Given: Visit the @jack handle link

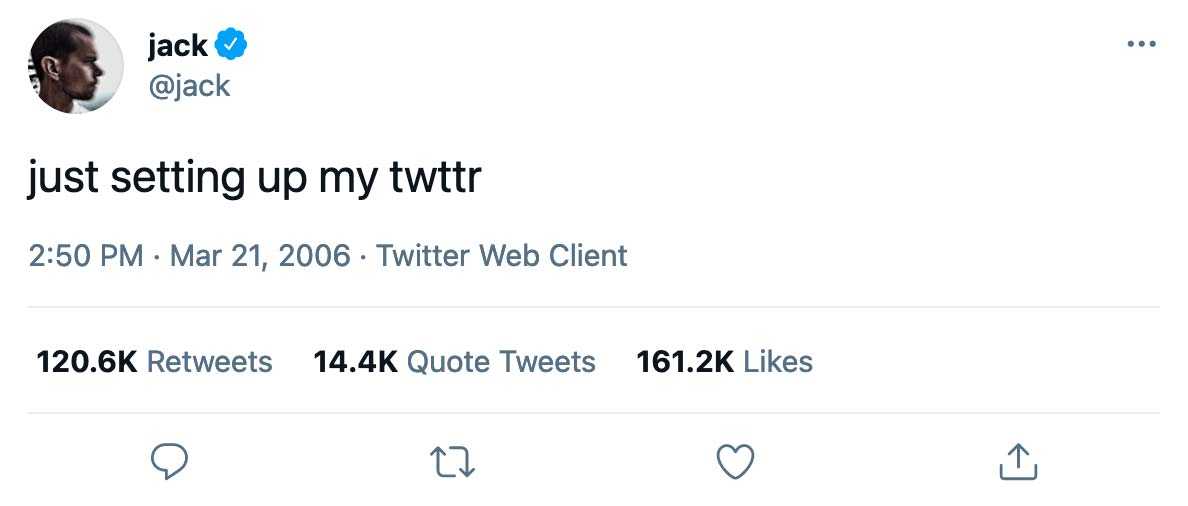Looking at the screenshot, I should click(189, 86).
